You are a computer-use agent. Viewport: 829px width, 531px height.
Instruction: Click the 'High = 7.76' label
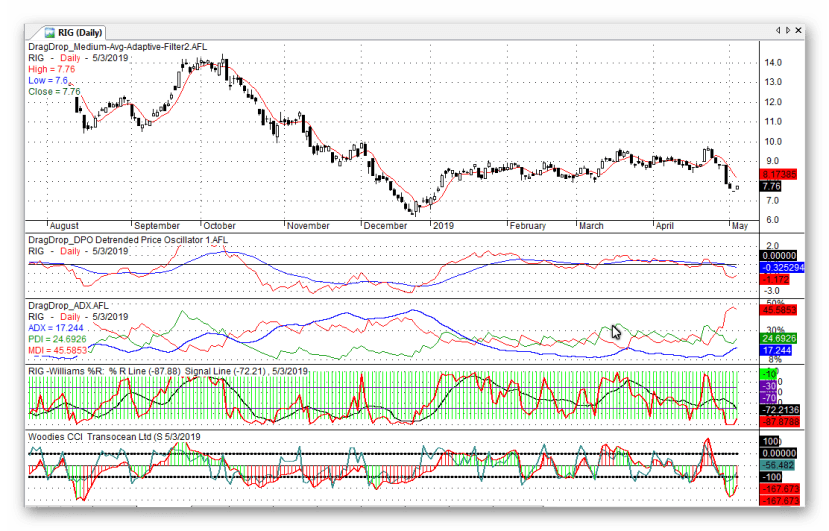(x=51, y=69)
